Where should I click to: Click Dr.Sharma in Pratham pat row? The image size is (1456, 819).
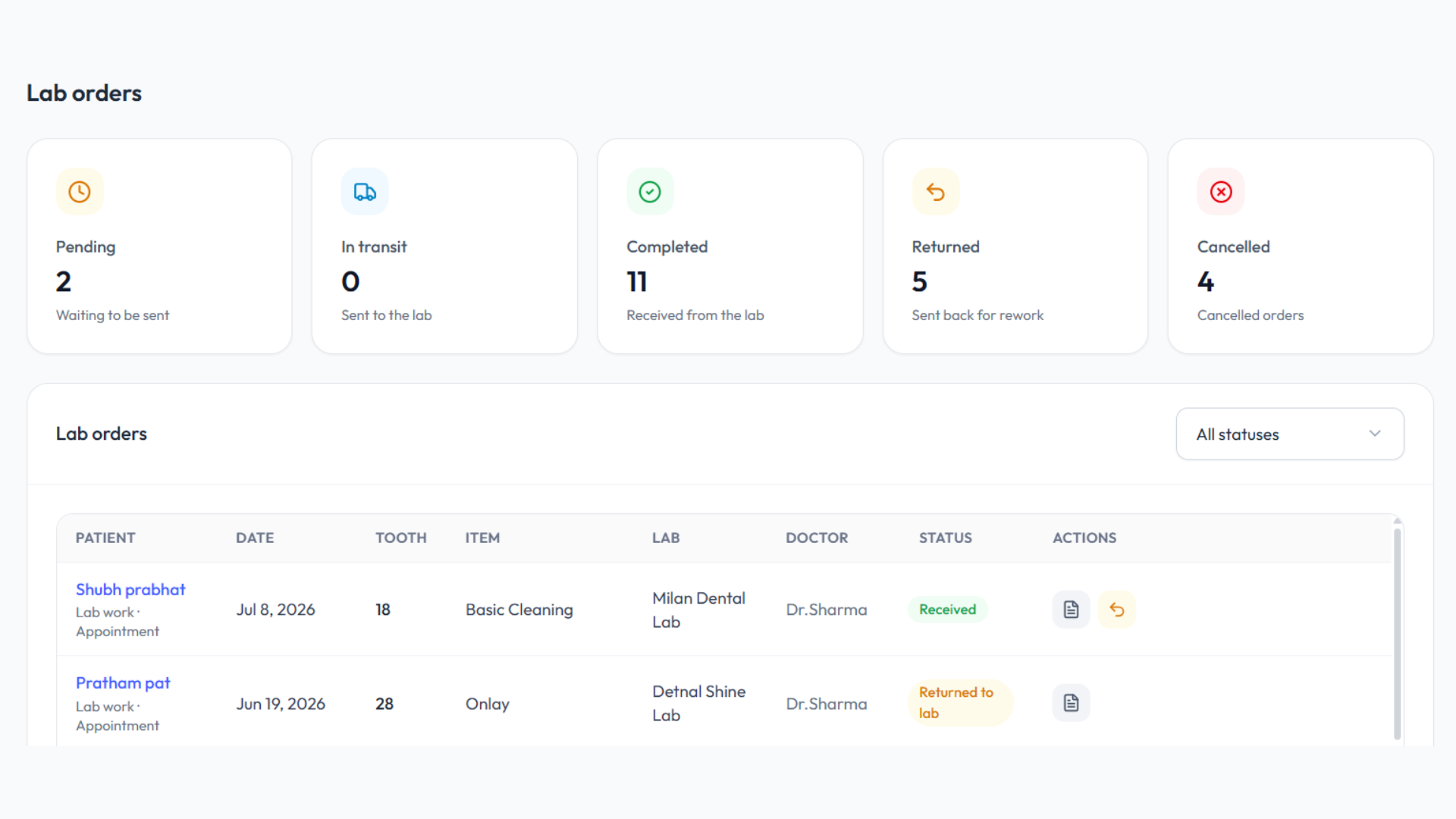(827, 704)
